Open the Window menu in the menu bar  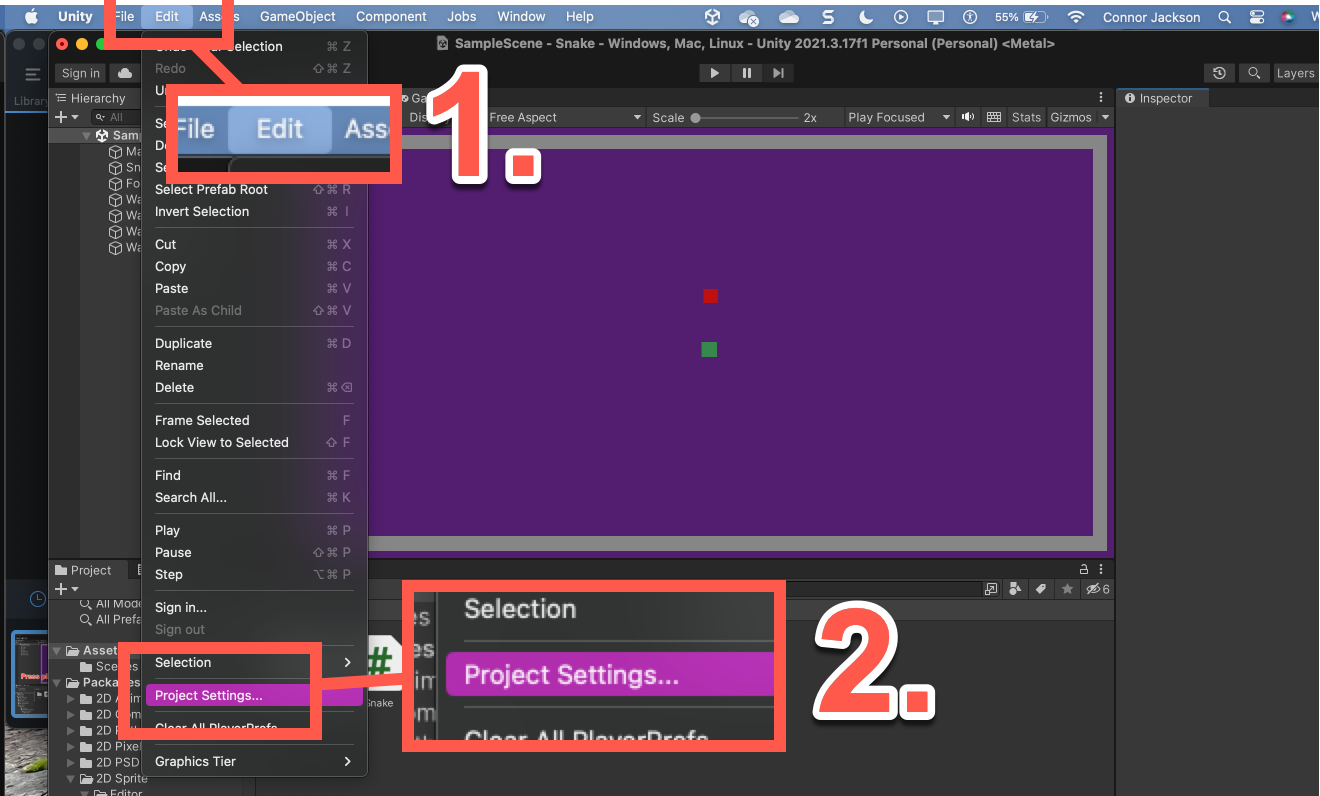(521, 16)
